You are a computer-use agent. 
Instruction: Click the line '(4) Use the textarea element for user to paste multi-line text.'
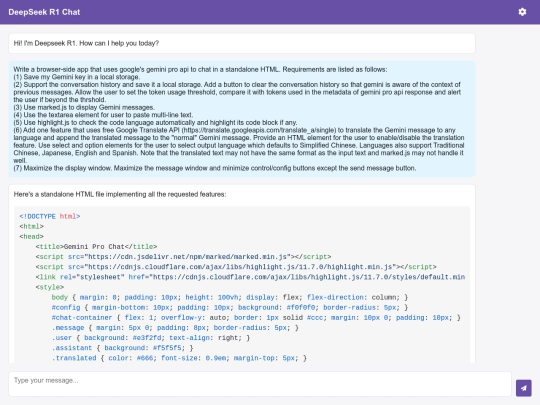103,115
